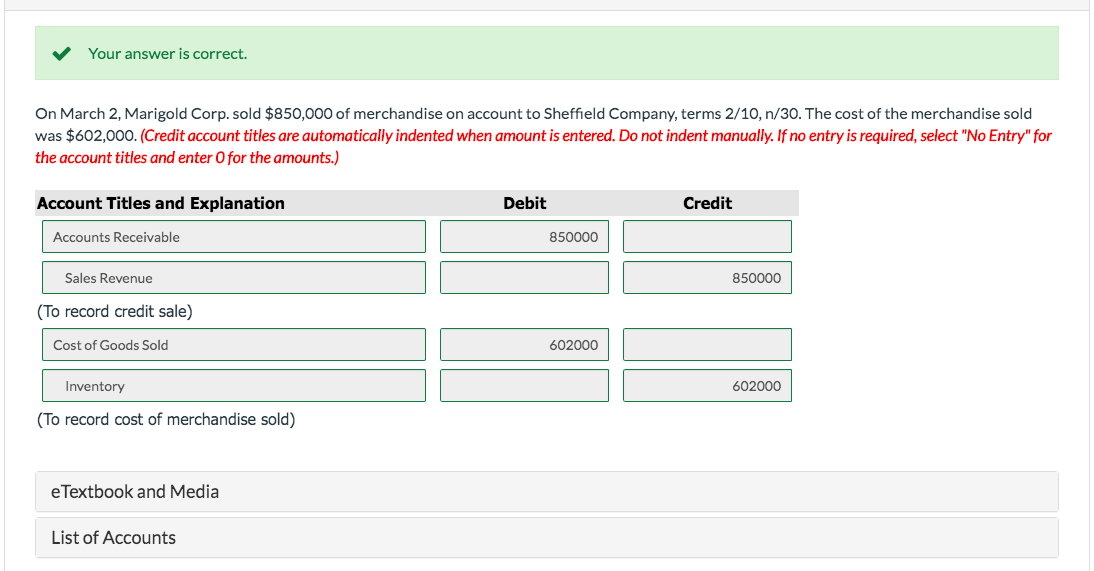Click the debit field showing 602000
This screenshot has height=571, width=1094.
[x=524, y=345]
